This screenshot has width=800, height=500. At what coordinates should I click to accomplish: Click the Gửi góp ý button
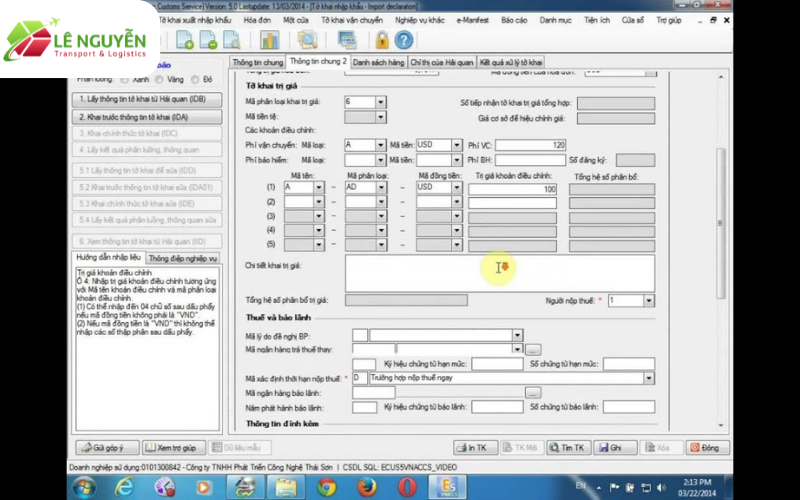click(108, 447)
